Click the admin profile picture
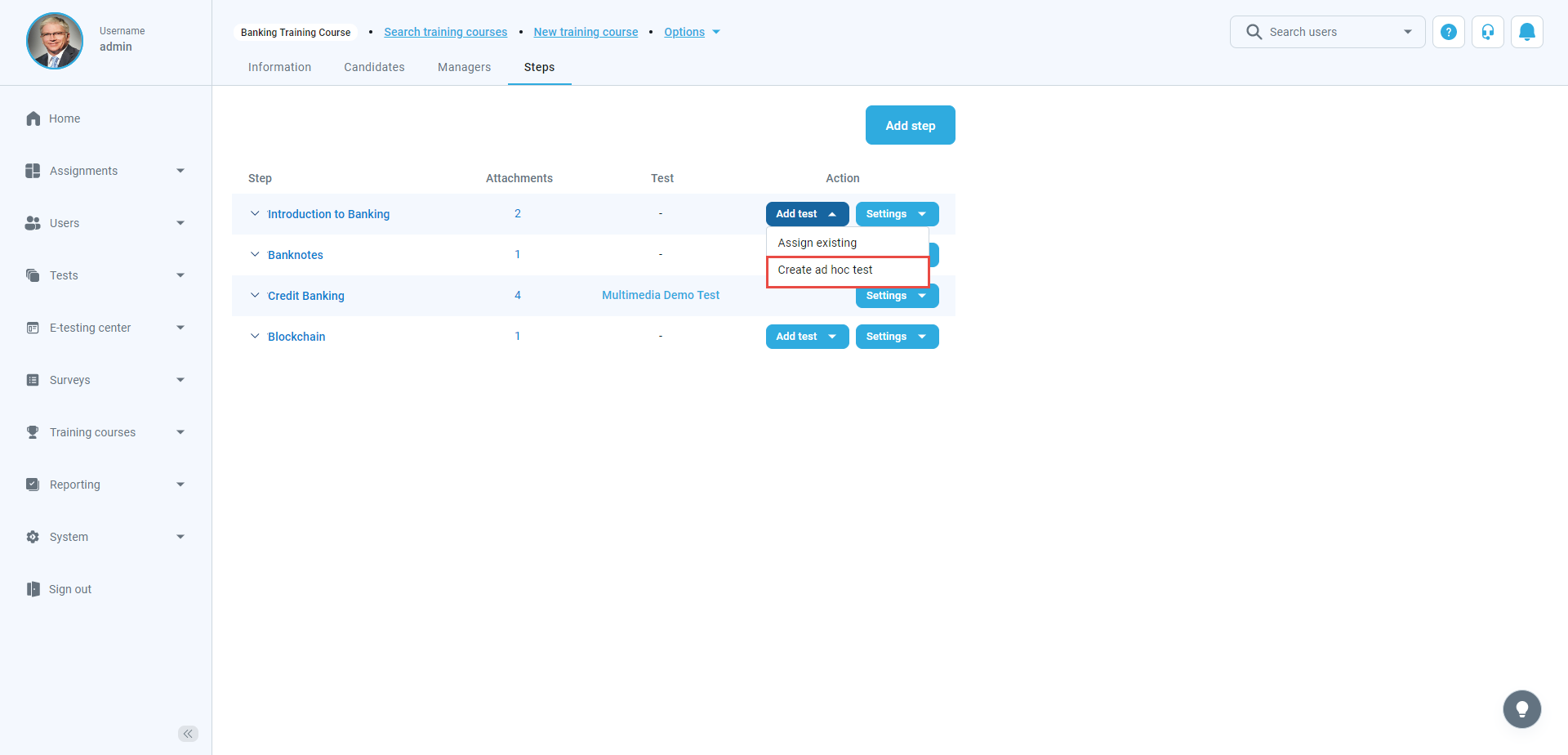 pos(55,41)
